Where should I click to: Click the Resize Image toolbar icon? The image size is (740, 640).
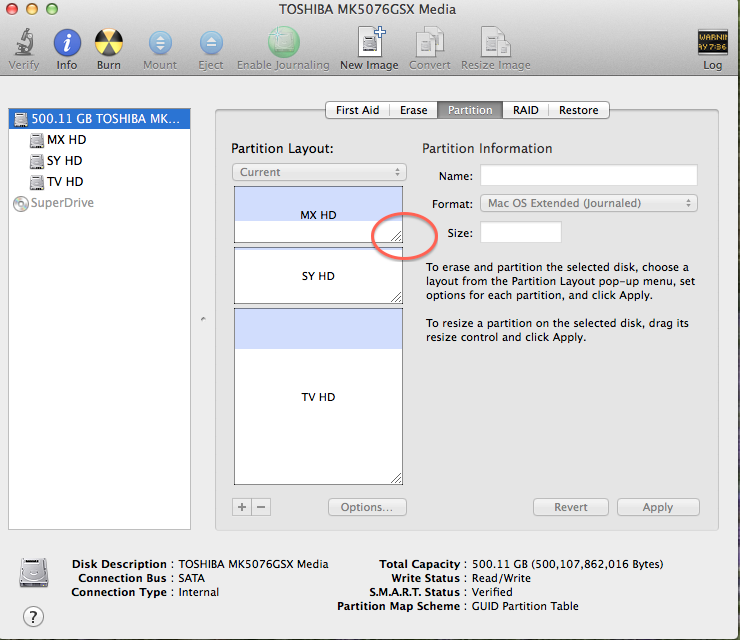[496, 42]
